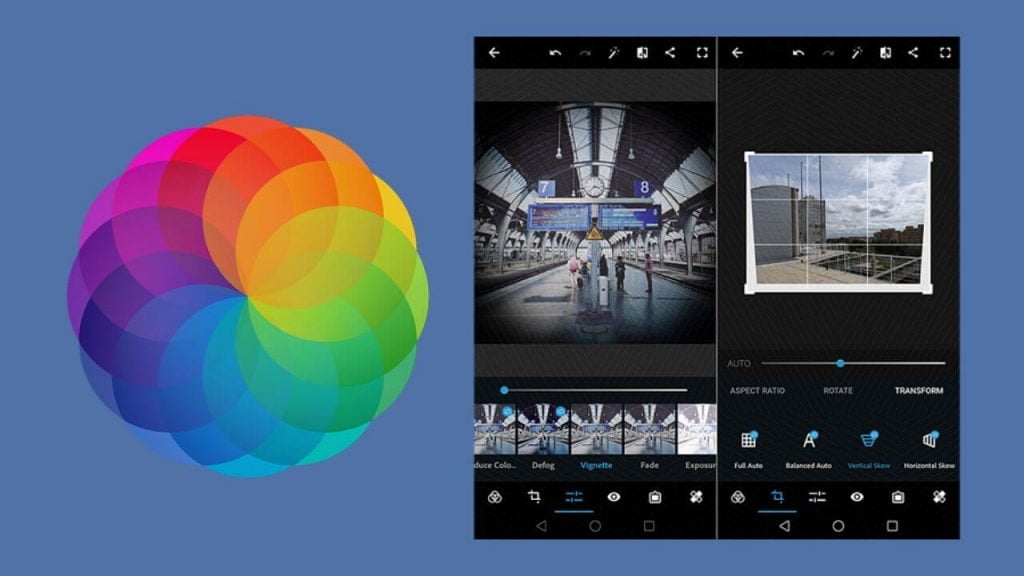This screenshot has width=1024, height=576.
Task: Click the AUTO transform slider handle
Action: (840, 363)
